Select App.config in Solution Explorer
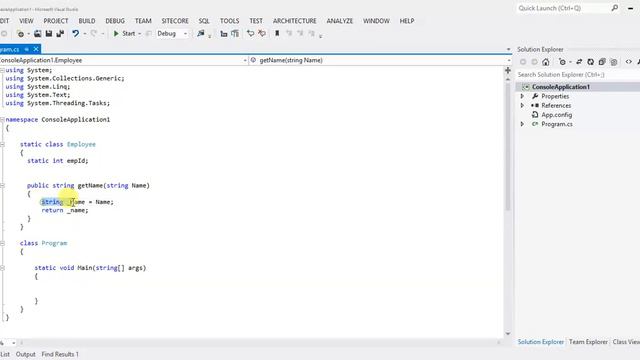Screen dimensions: 640x360 [556, 115]
